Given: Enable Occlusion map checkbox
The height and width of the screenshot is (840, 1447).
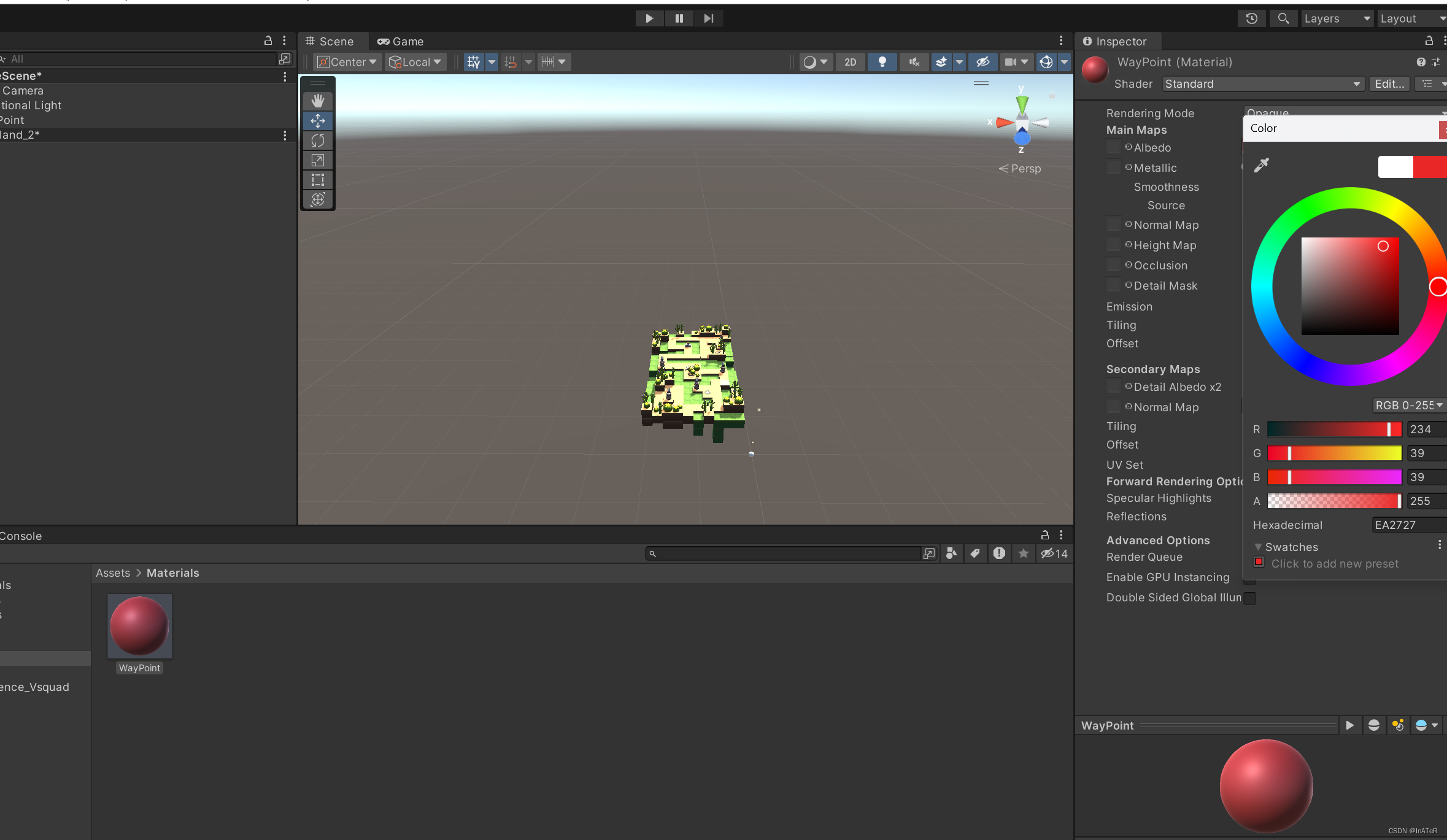Looking at the screenshot, I should 1113,265.
